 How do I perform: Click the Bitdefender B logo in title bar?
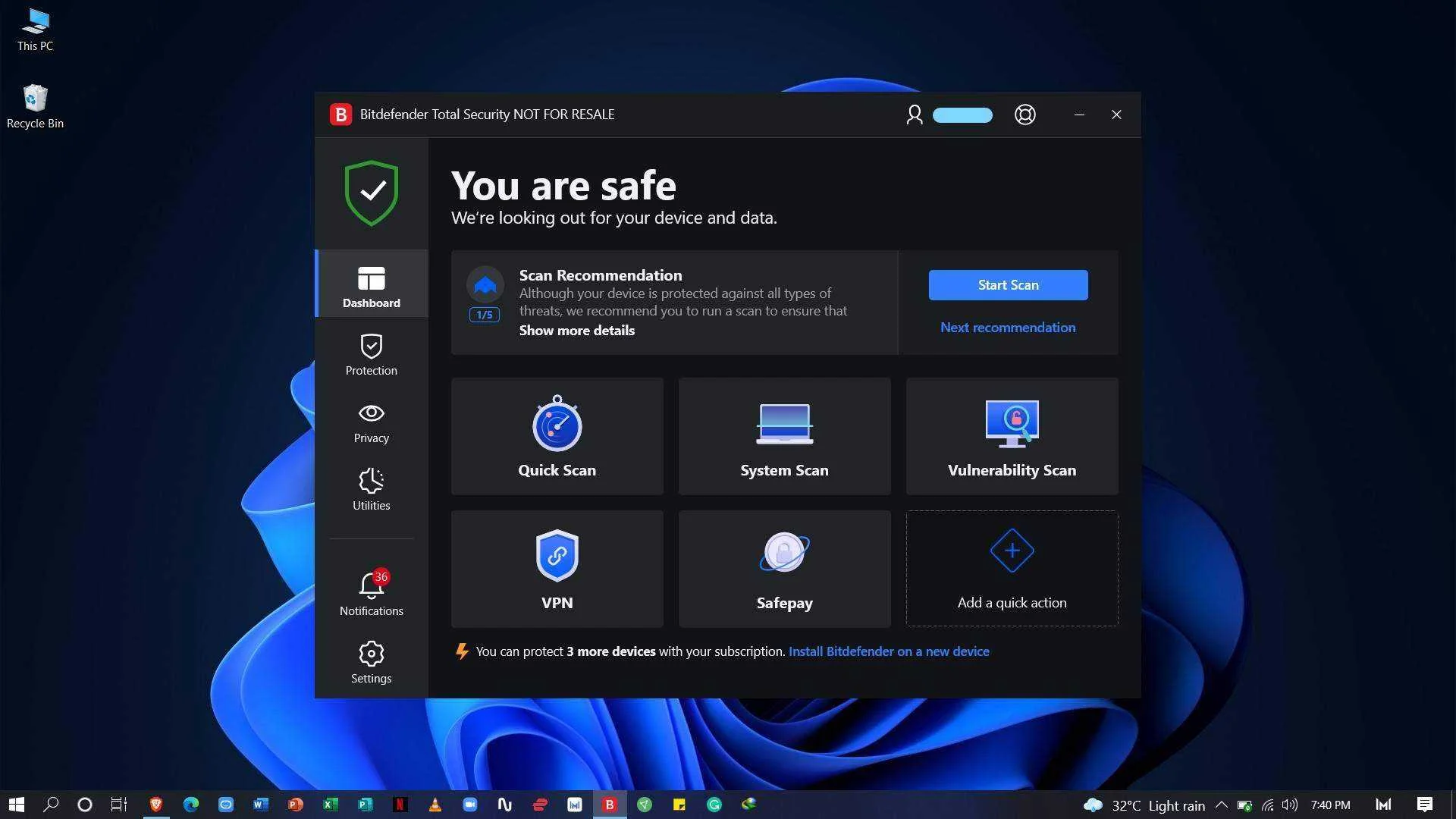340,115
